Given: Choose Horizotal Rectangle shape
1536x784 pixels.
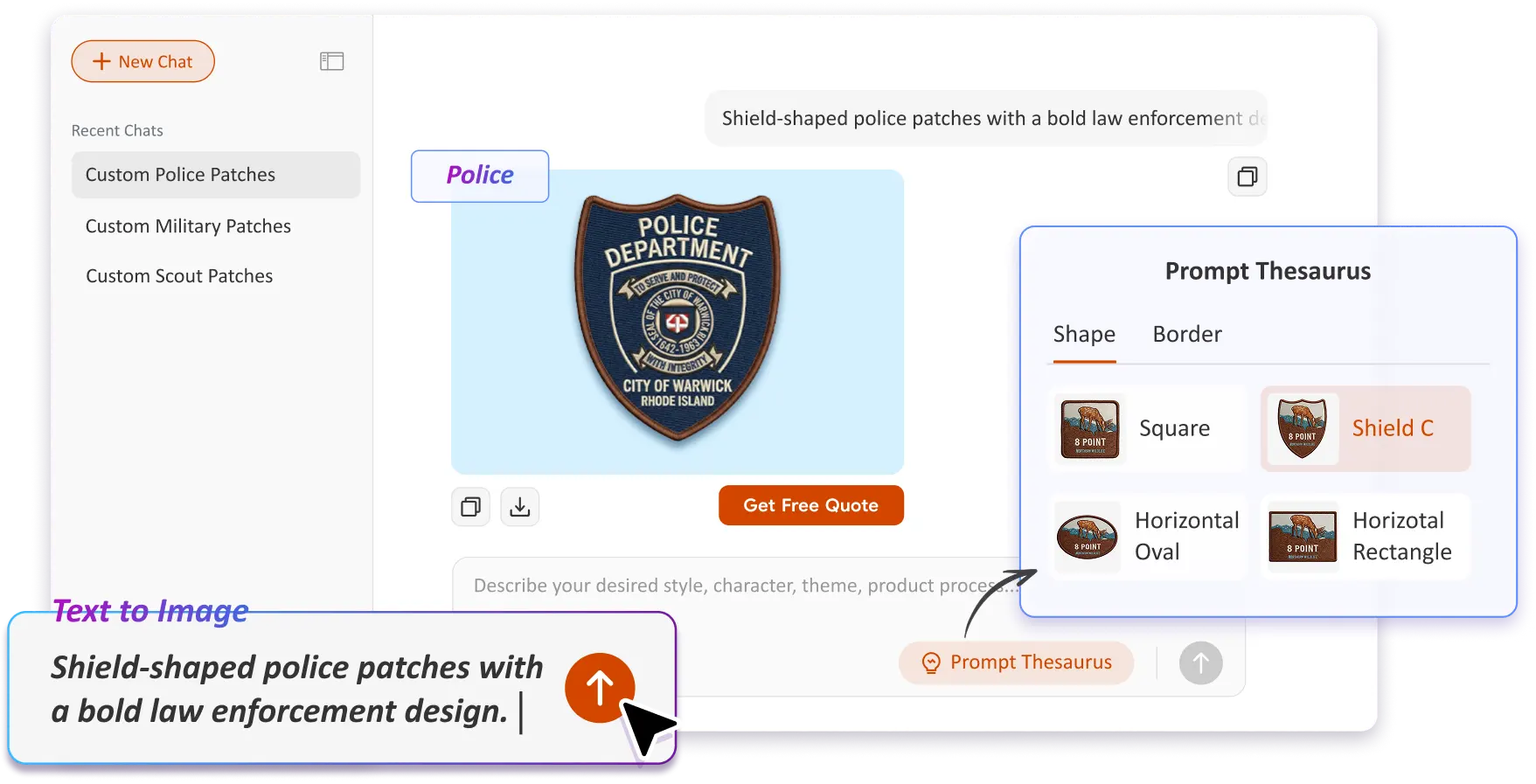Looking at the screenshot, I should click(1366, 537).
